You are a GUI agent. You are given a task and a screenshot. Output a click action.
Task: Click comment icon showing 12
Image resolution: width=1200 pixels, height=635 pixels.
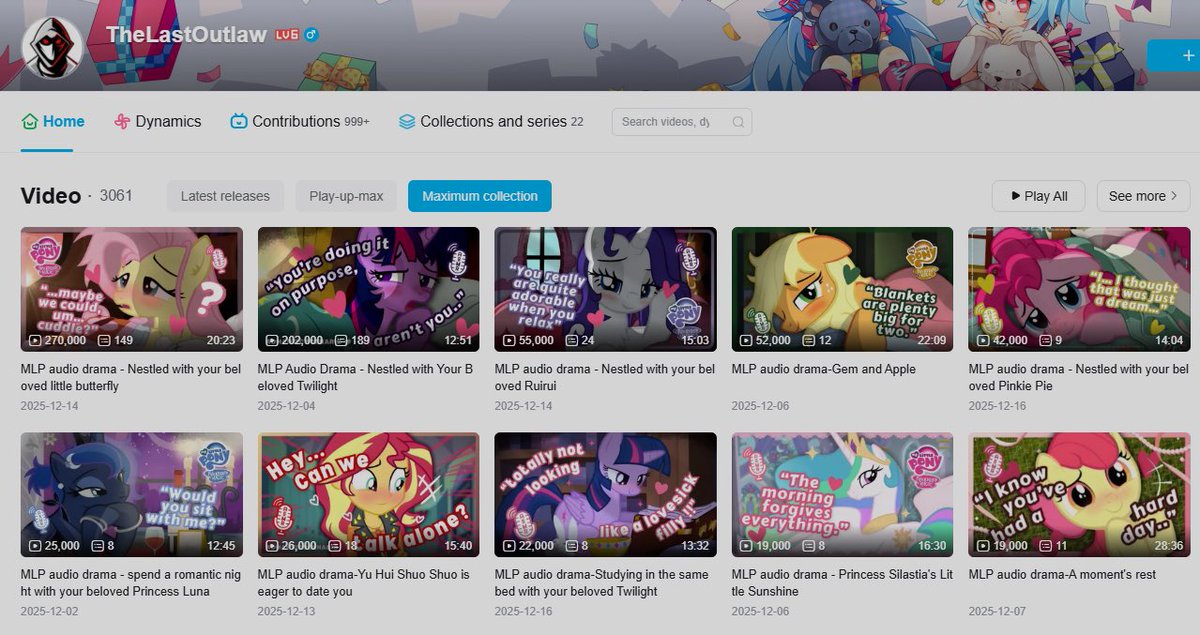(808, 340)
